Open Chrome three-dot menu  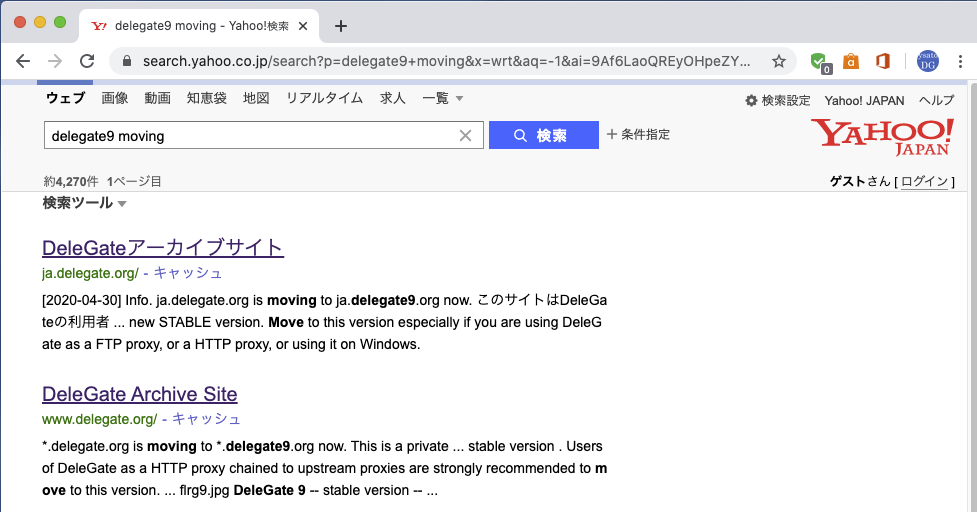[x=960, y=61]
